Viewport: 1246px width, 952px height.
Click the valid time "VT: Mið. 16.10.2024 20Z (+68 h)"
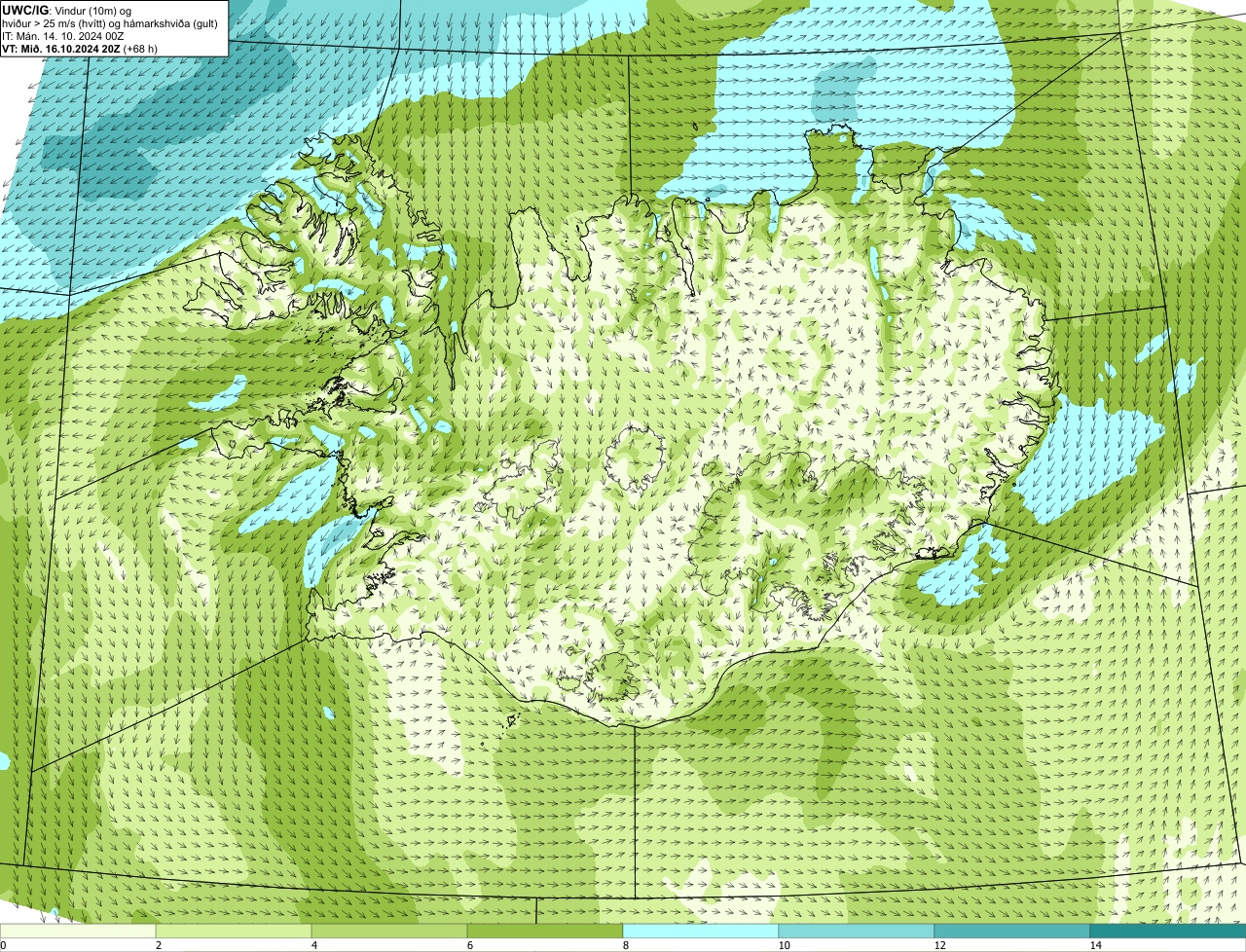pos(81,48)
